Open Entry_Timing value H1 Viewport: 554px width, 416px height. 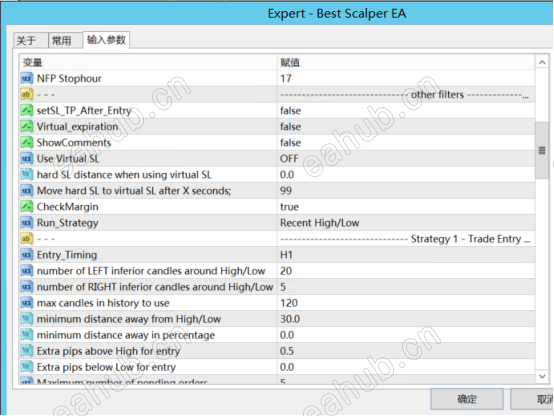(x=406, y=254)
